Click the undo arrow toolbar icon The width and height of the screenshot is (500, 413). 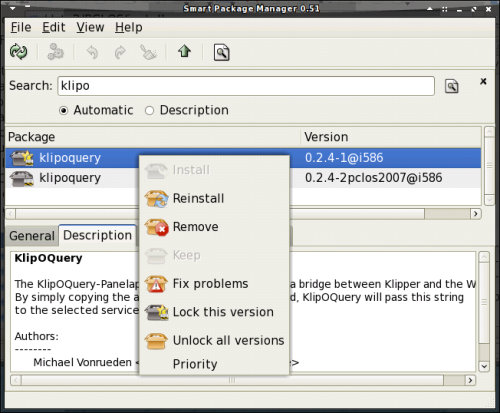(x=92, y=52)
